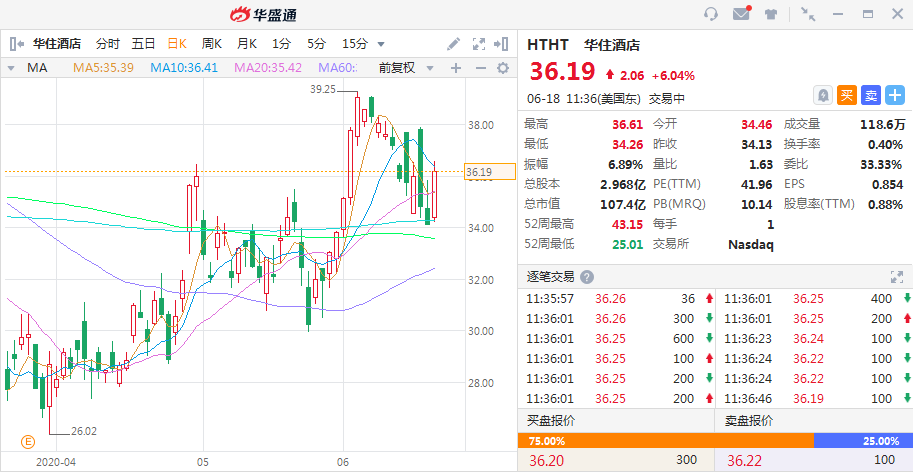914x472 pixels.
Task: Click the 买盘报价 header
Action: [x=551, y=421]
